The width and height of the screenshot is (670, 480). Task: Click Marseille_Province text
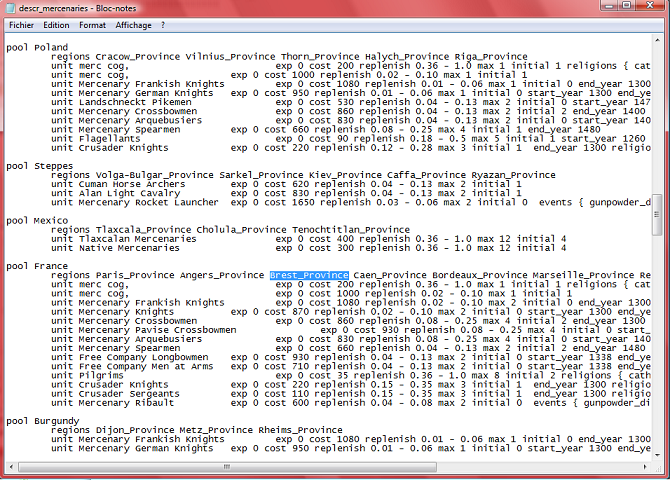(584, 275)
